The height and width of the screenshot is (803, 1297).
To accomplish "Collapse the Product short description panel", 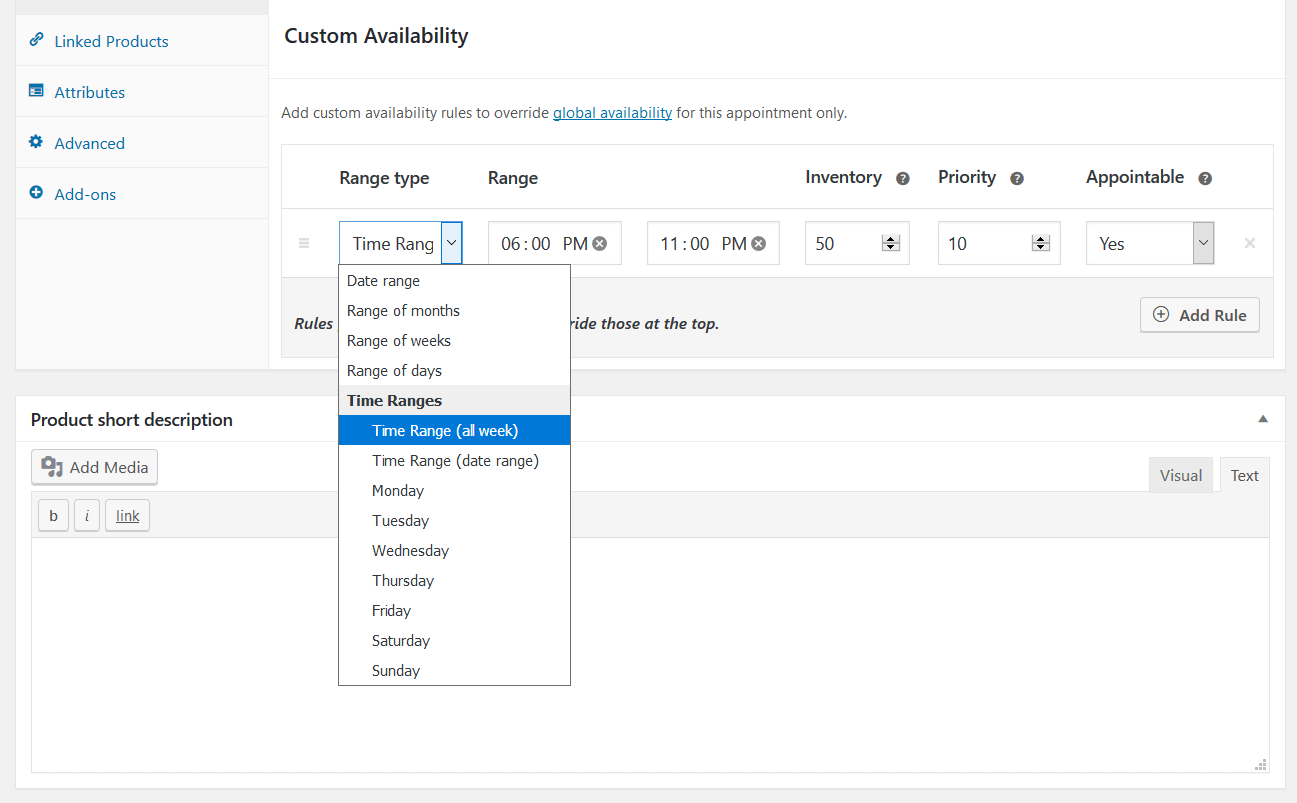I will pos(1263,419).
